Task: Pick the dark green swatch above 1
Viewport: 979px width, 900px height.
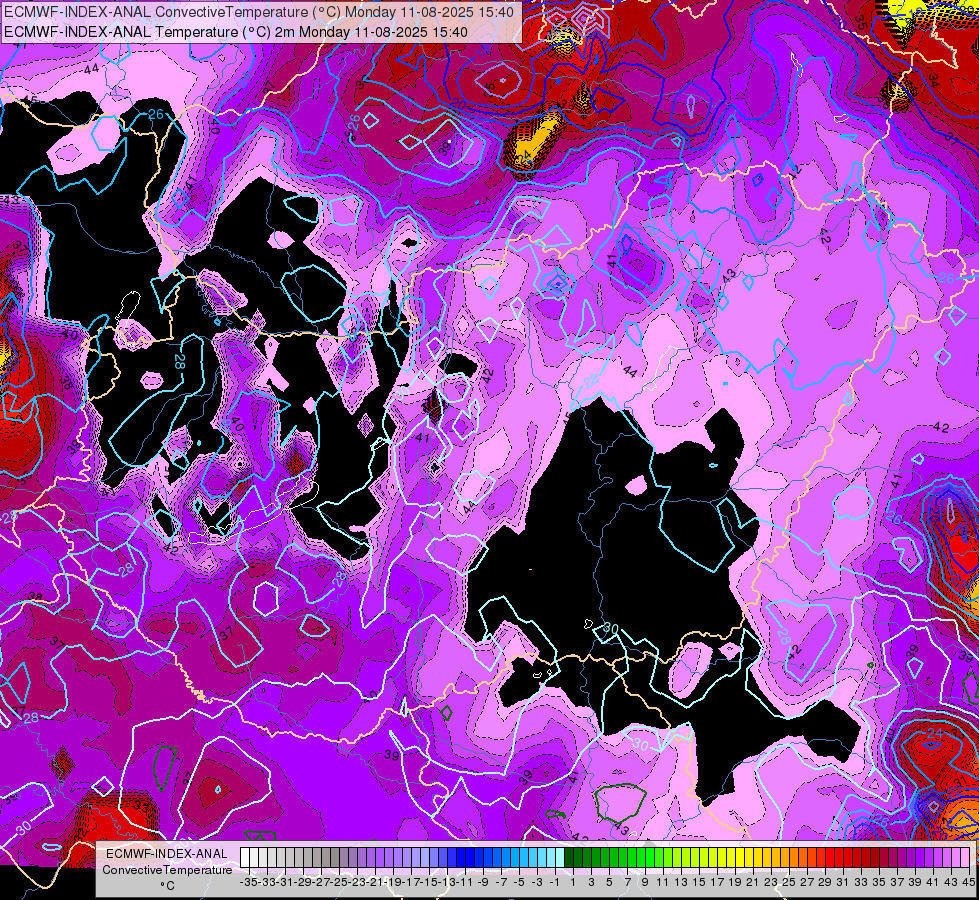Action: (569, 857)
